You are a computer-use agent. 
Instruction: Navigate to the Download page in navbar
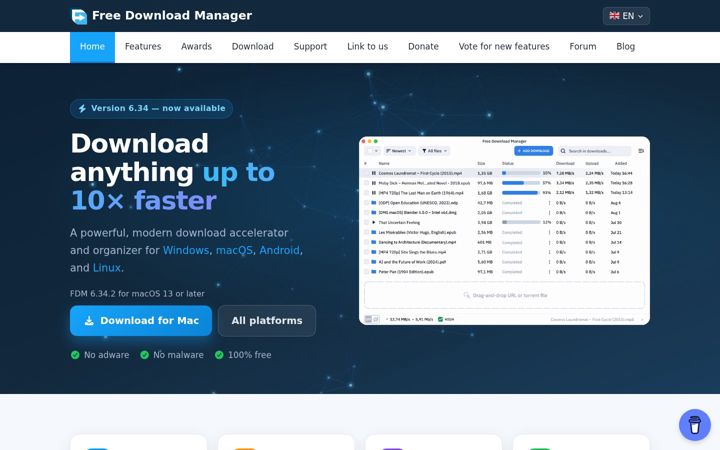pyautogui.click(x=253, y=47)
